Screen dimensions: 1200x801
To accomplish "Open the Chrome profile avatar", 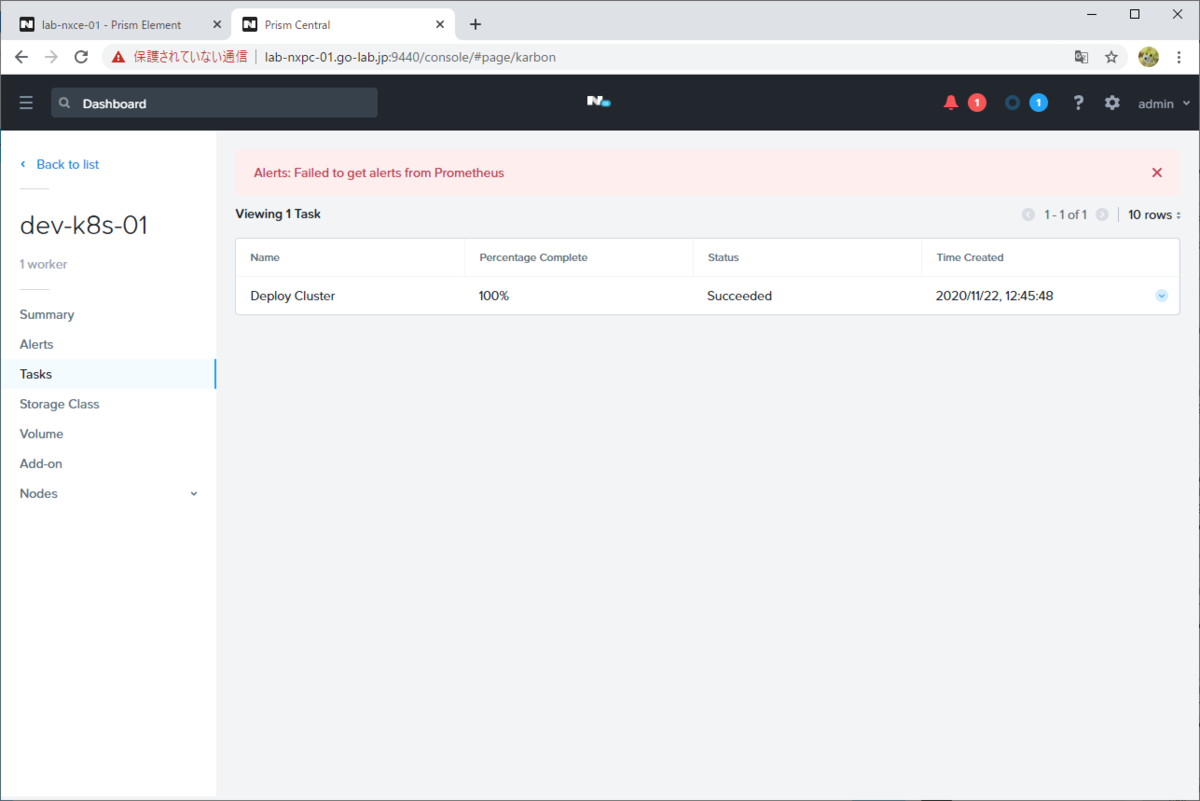I will [x=1148, y=57].
